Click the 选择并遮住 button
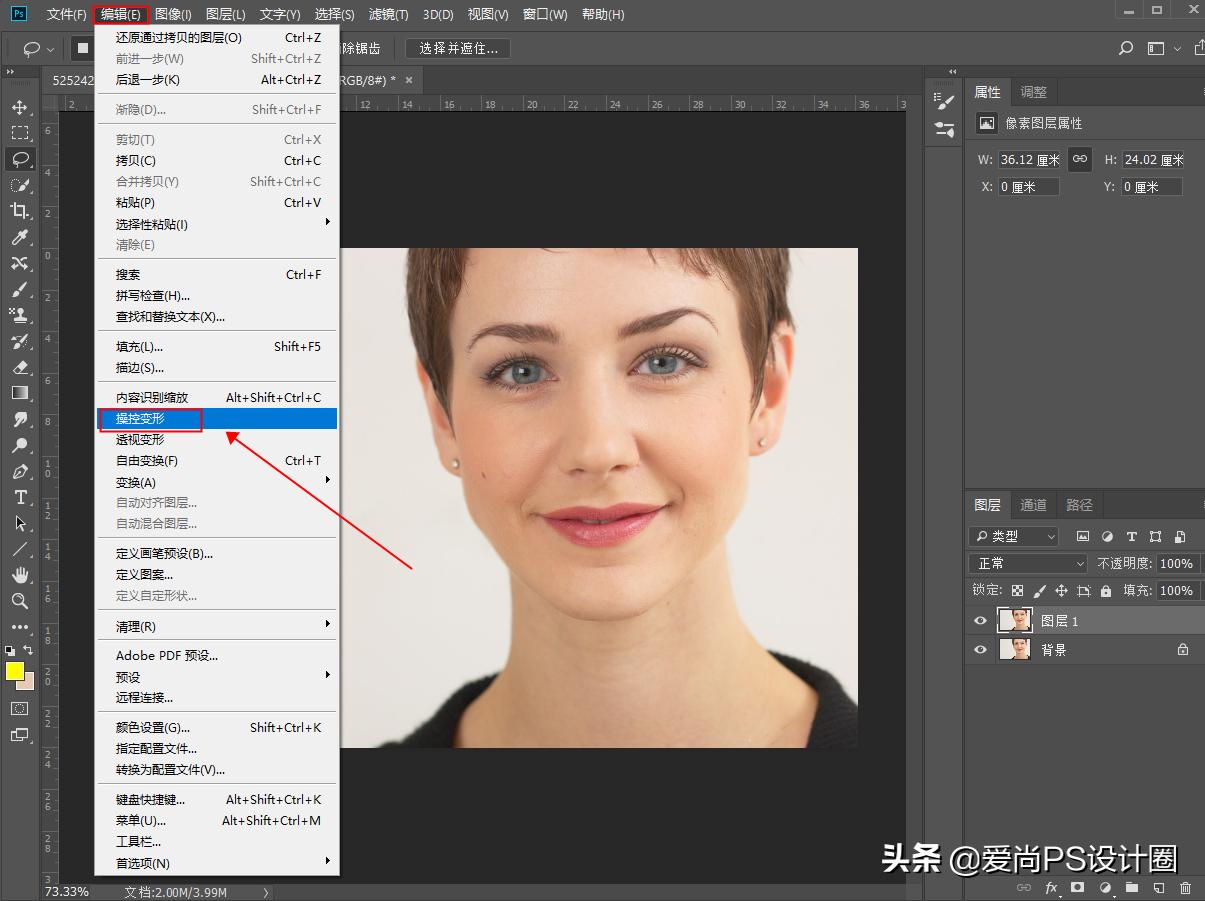This screenshot has height=901, width=1205. (458, 48)
